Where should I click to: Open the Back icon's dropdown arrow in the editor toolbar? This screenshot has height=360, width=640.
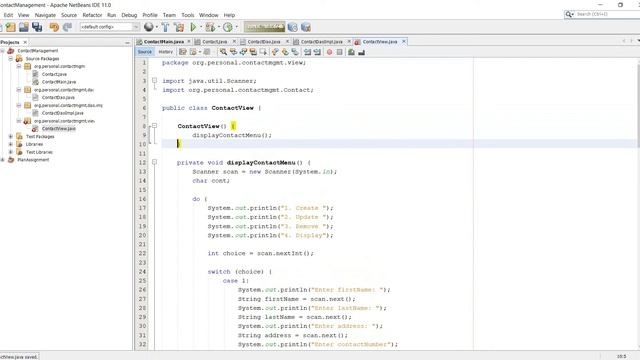200,52
